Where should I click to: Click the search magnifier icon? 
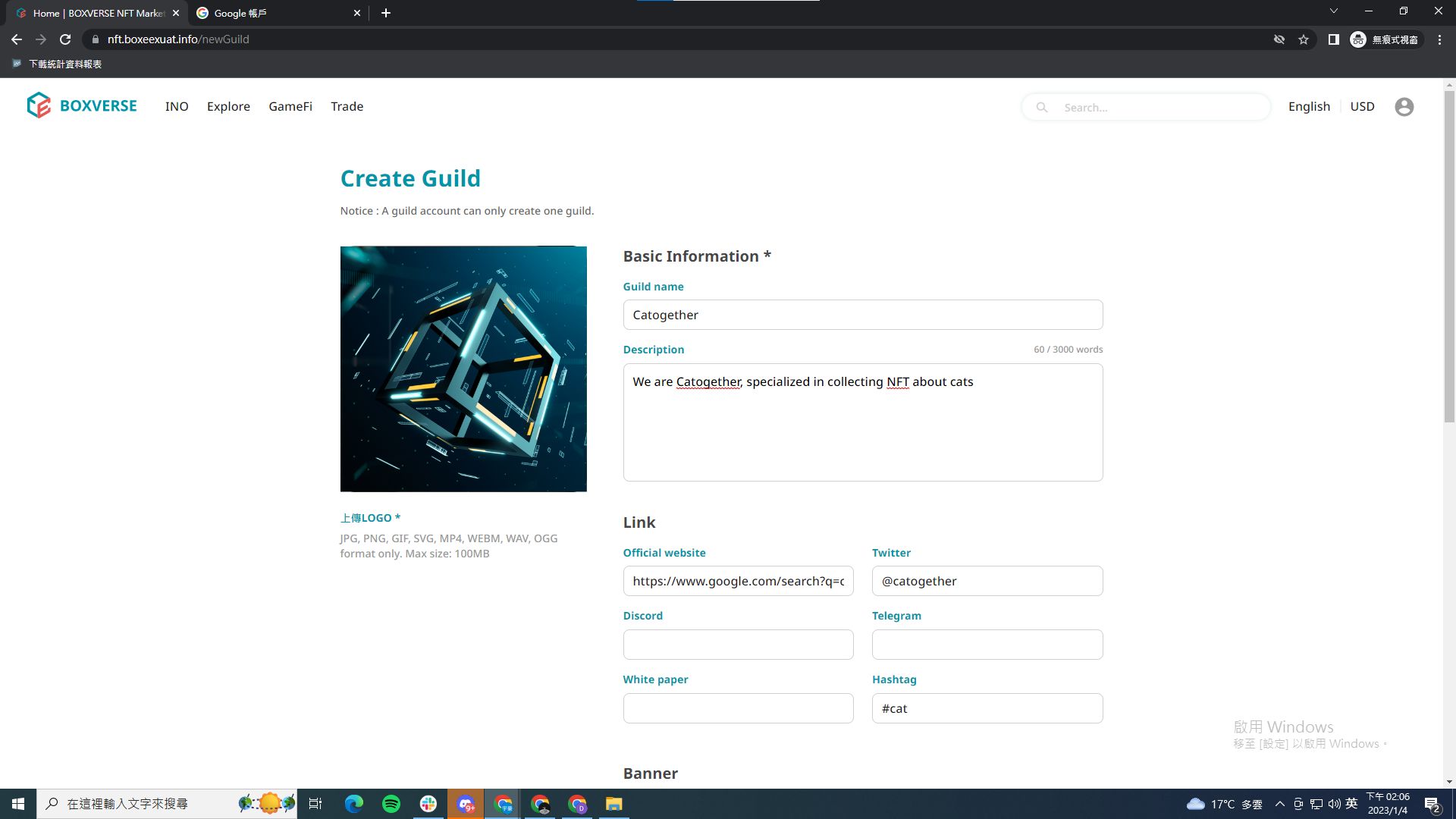[x=1042, y=108]
